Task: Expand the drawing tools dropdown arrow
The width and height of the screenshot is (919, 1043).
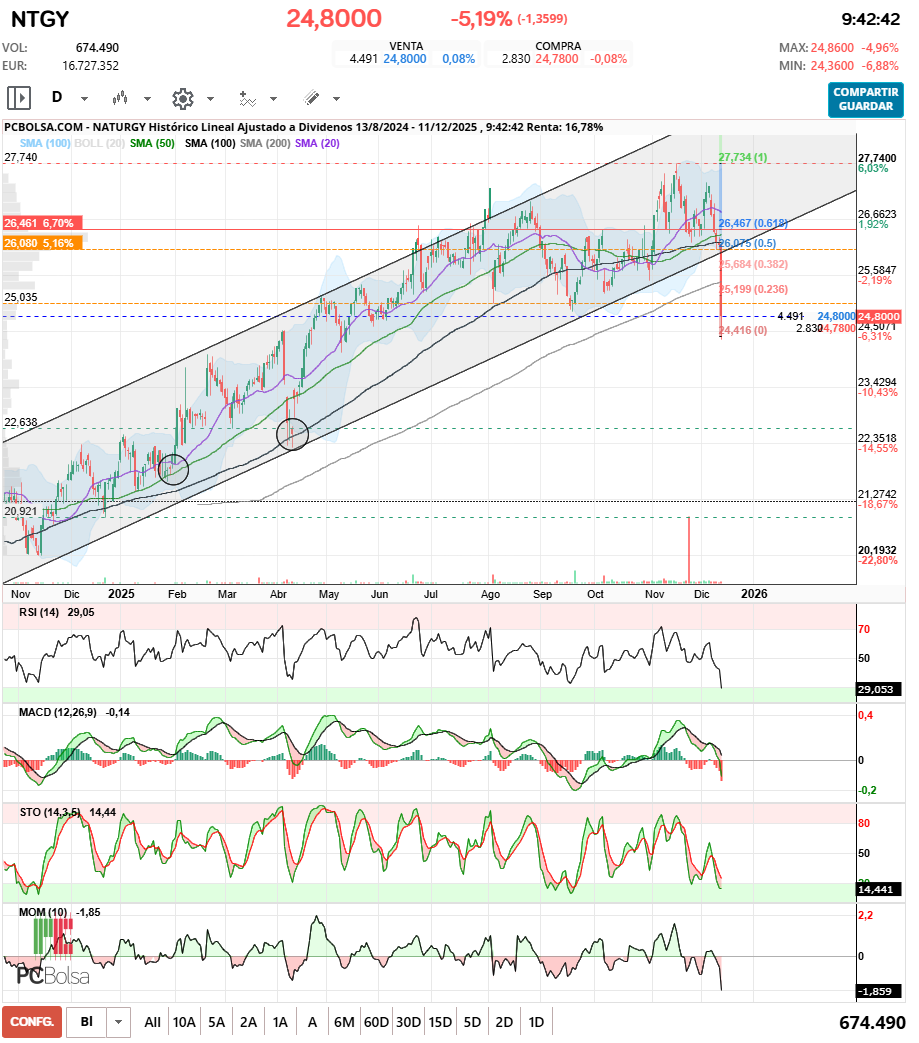Action: pos(337,99)
